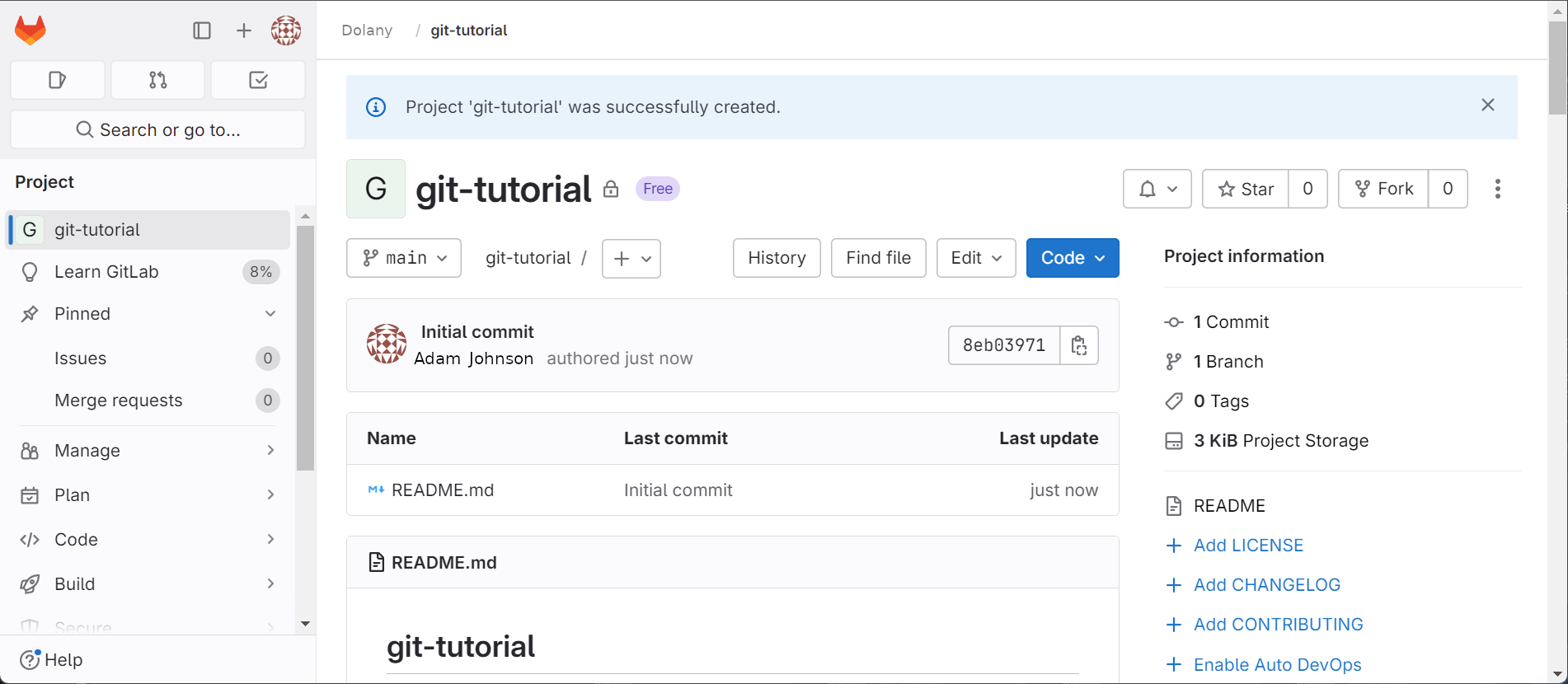This screenshot has width=1568, height=684.
Task: Click the git-tutorial breadcrumb path link
Action: point(528,258)
